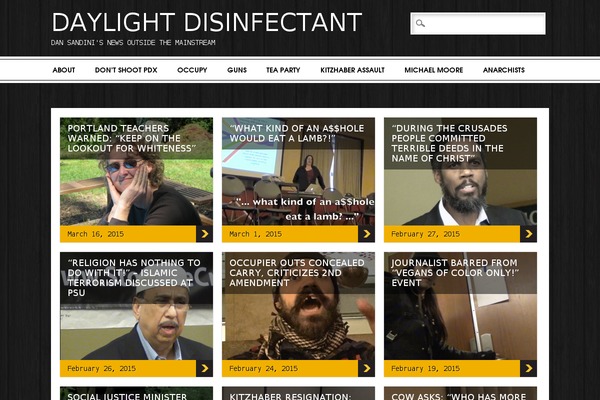Open arrow icon for March 1, 2015 post

click(x=367, y=234)
